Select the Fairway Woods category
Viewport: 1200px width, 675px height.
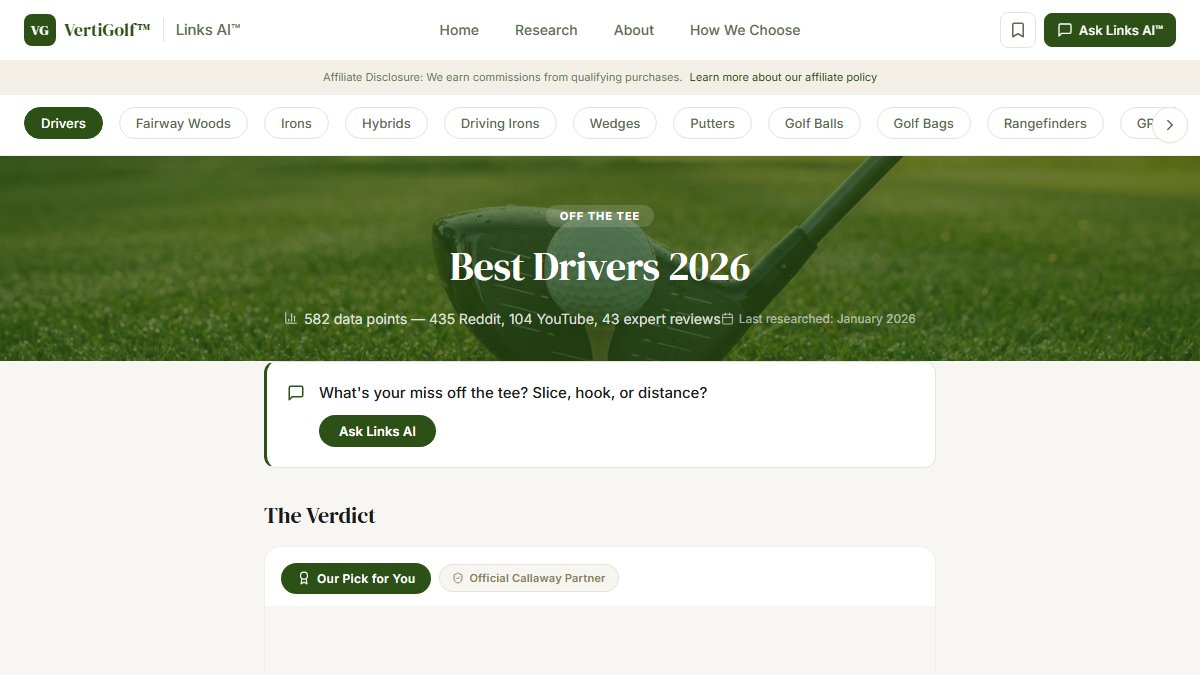[183, 123]
